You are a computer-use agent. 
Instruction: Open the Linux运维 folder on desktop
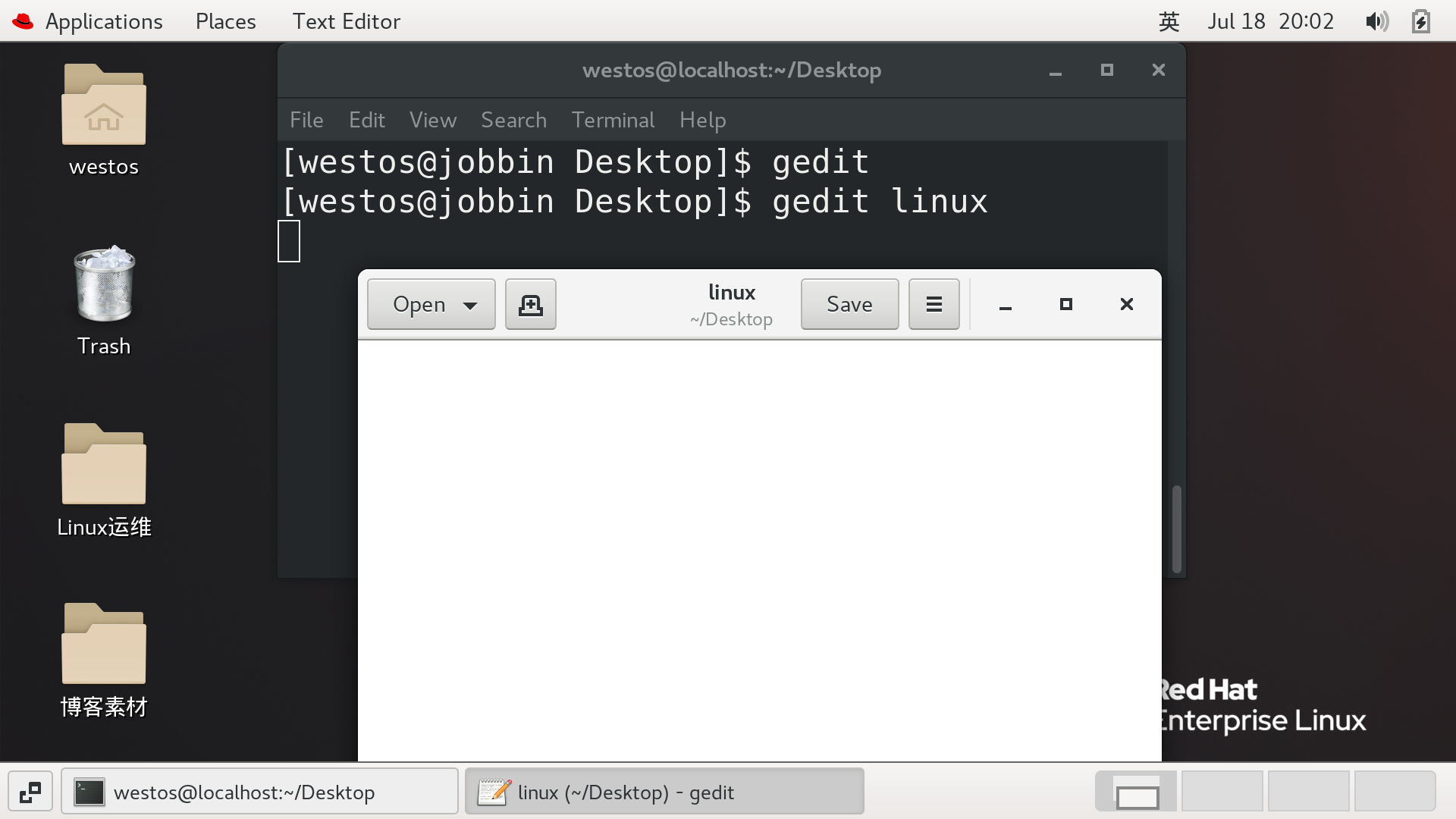[x=104, y=463]
